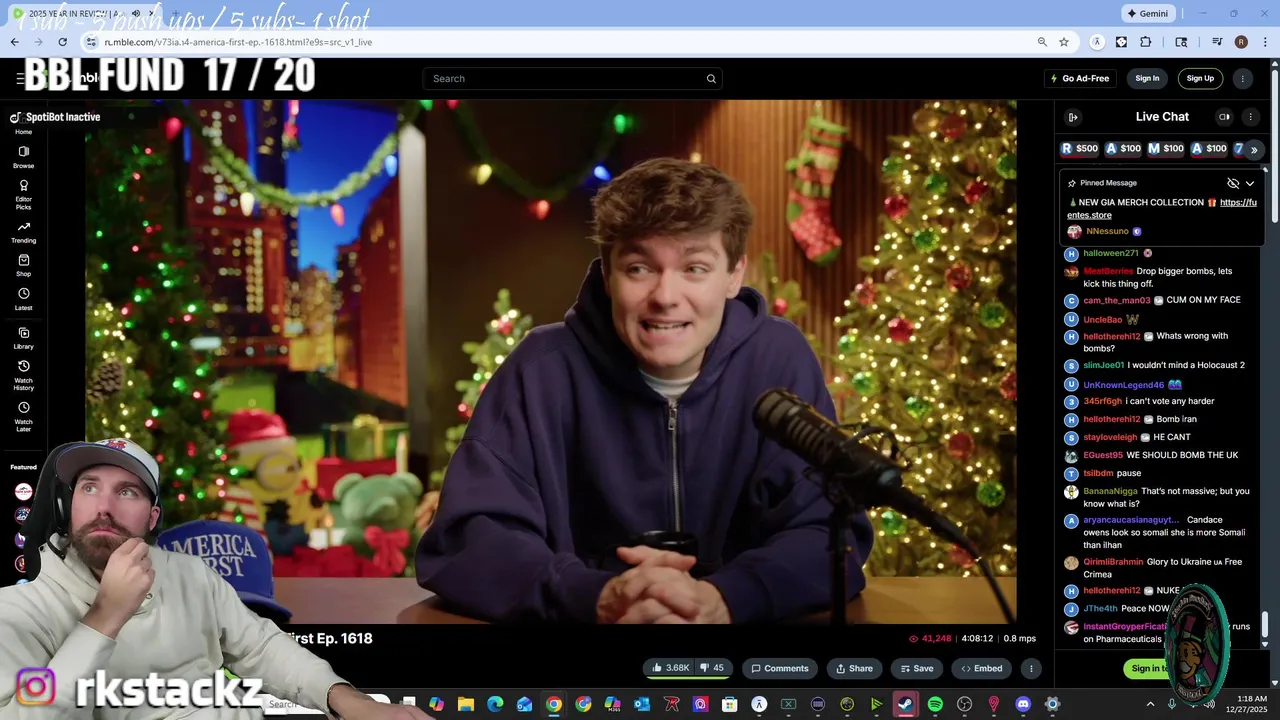Viewport: 1280px width, 720px height.
Task: Mute the 2025 Year in Review tab audio
Action: (135, 13)
